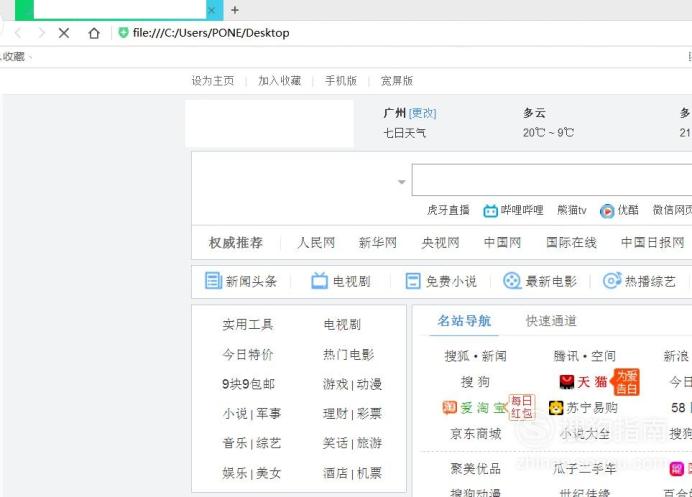Stop page loading with X button
692x497 pixels.
click(64, 33)
